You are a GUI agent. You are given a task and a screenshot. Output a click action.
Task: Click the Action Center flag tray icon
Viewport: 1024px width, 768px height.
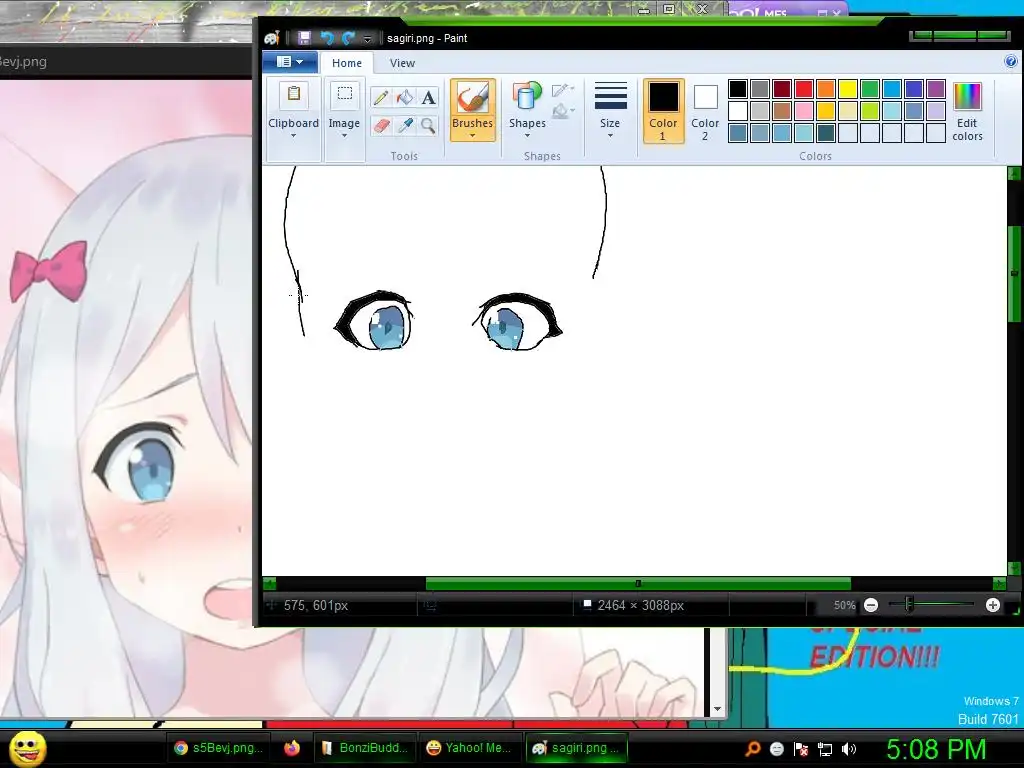801,749
